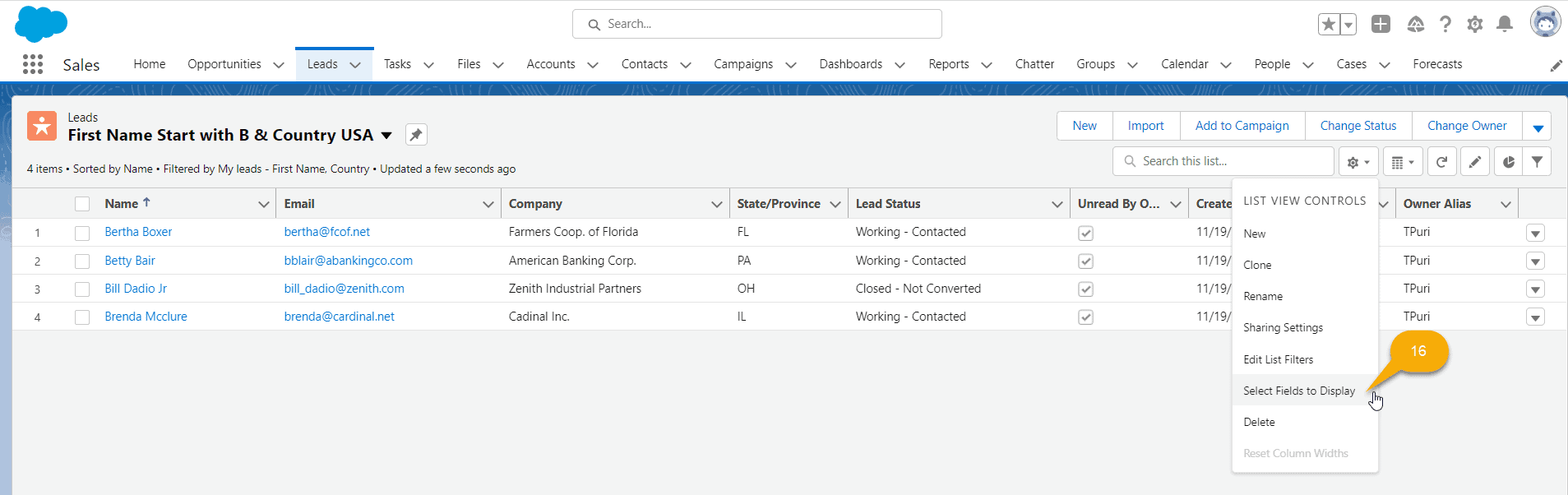Image resolution: width=1568 pixels, height=495 pixels.
Task: Select the Betty Bair row checkbox
Action: click(82, 261)
